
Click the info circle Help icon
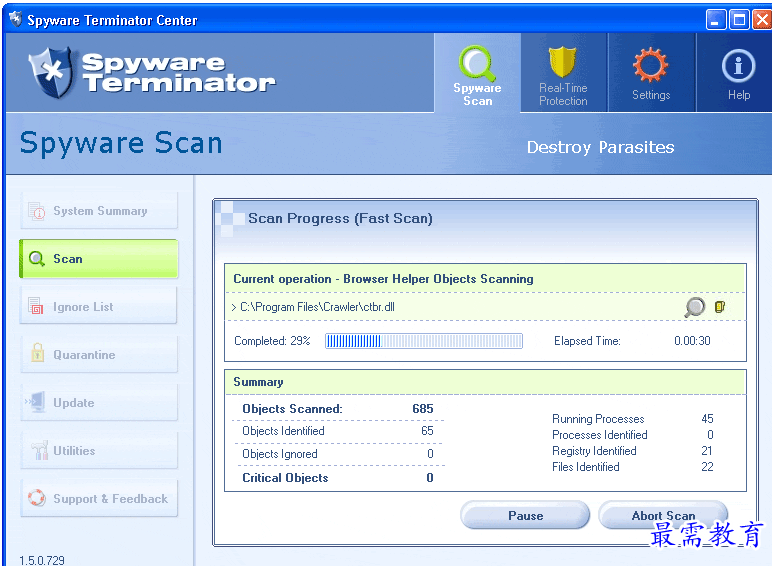click(739, 65)
